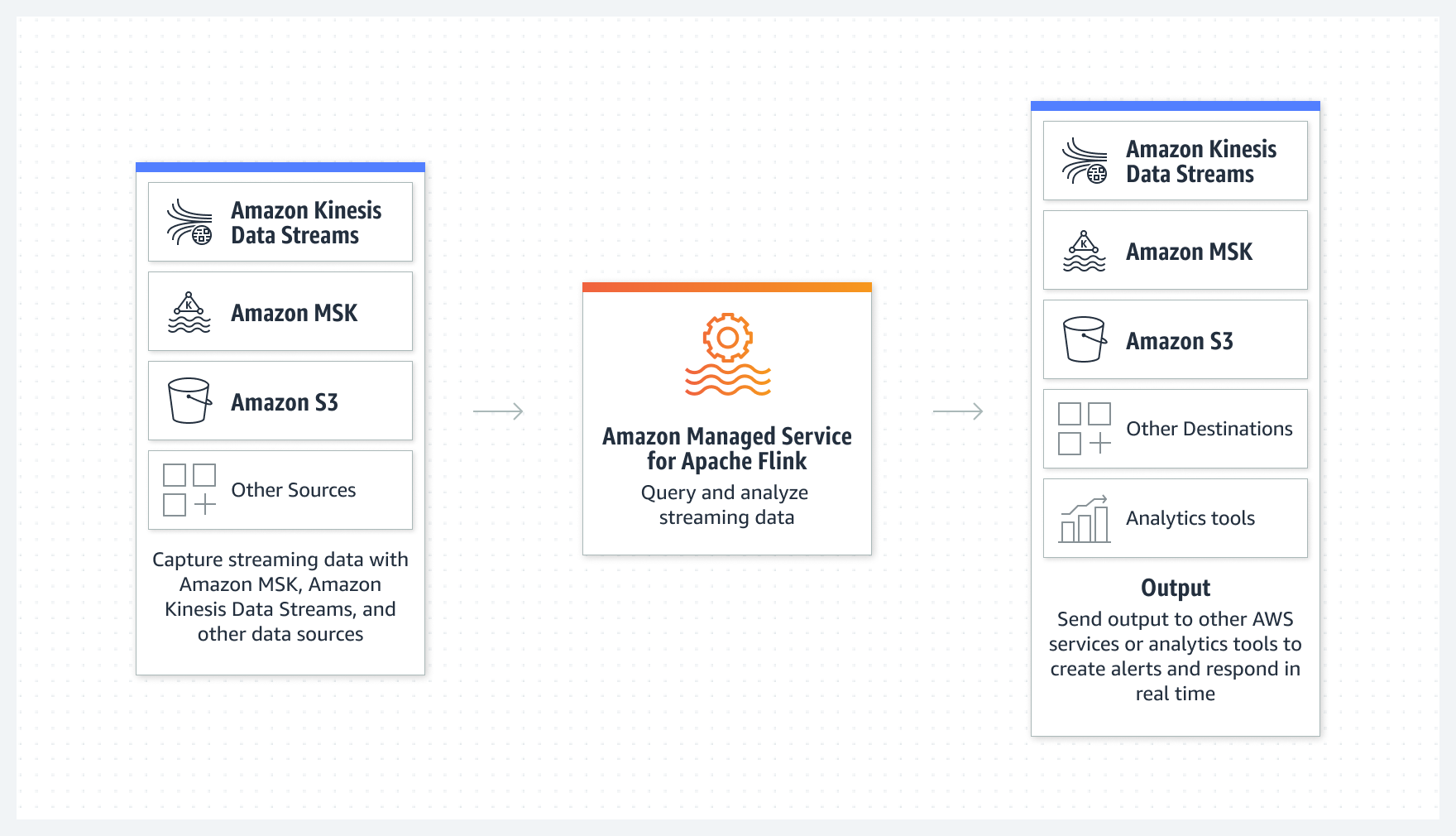Click the Kinesis Data Streams icon in the sources panel

[189, 222]
